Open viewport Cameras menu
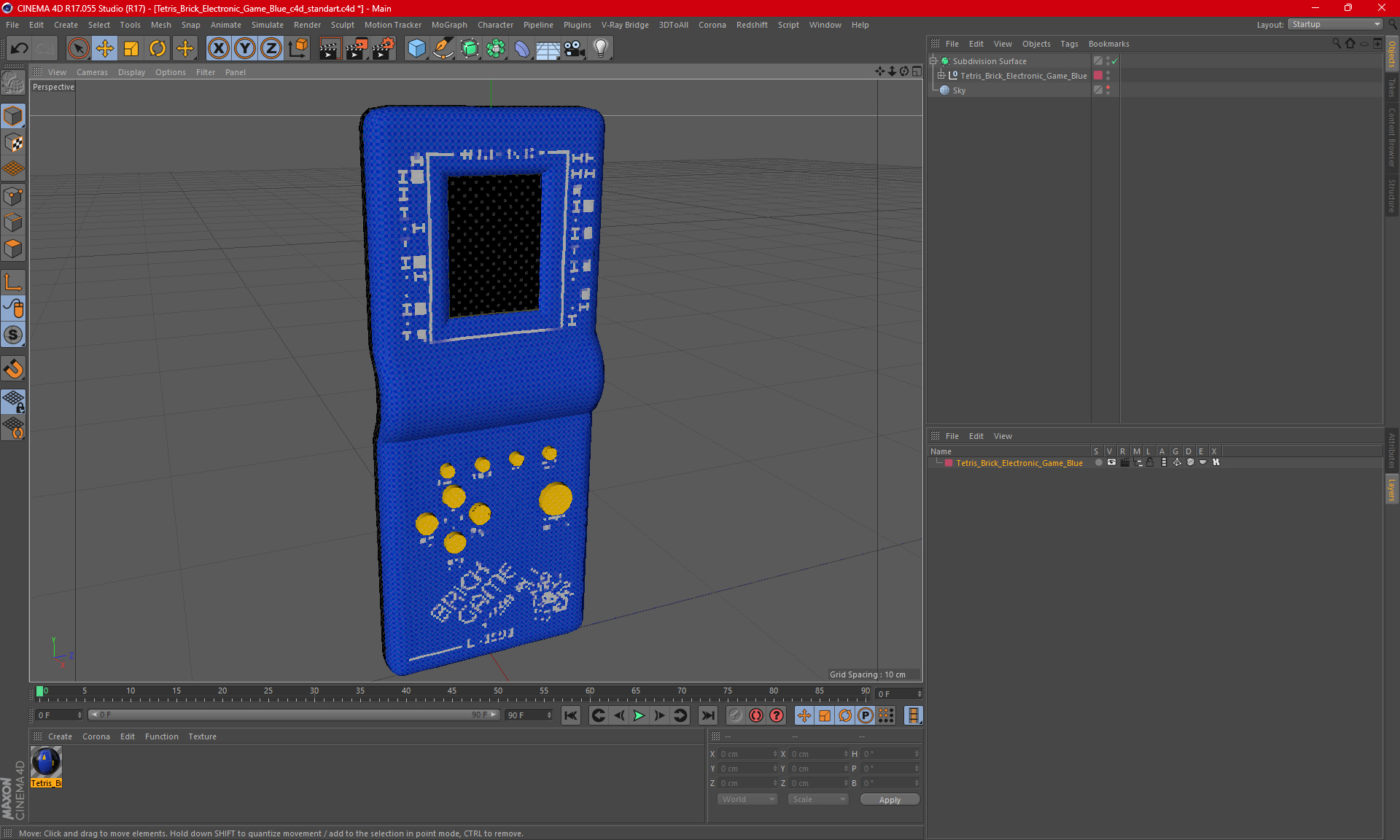Screen dimensions: 1400x840 (92, 72)
